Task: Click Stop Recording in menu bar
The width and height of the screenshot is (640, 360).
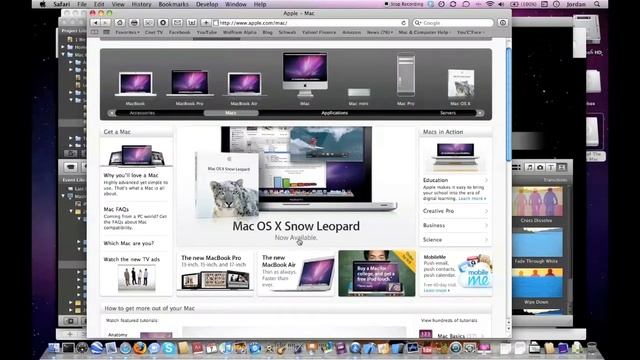Action: pyautogui.click(x=403, y=4)
